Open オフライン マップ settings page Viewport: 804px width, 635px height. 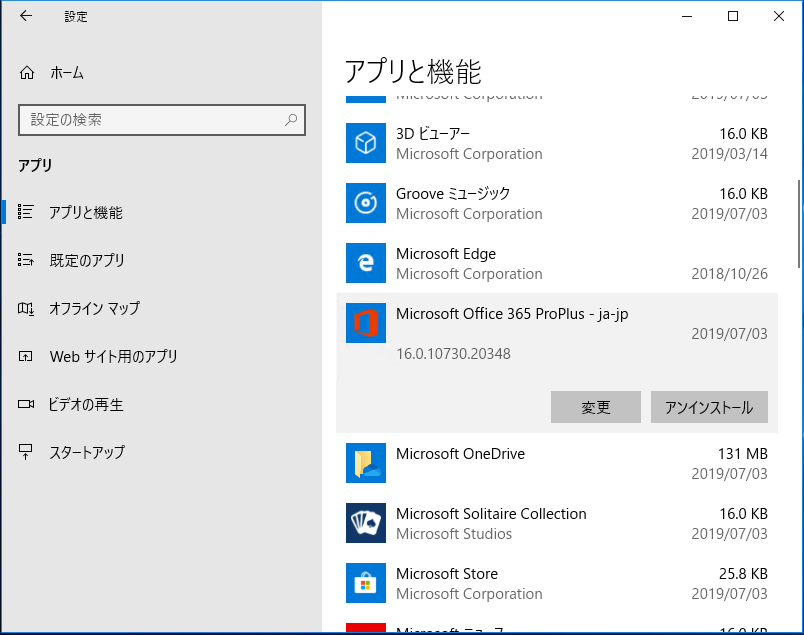click(x=94, y=308)
